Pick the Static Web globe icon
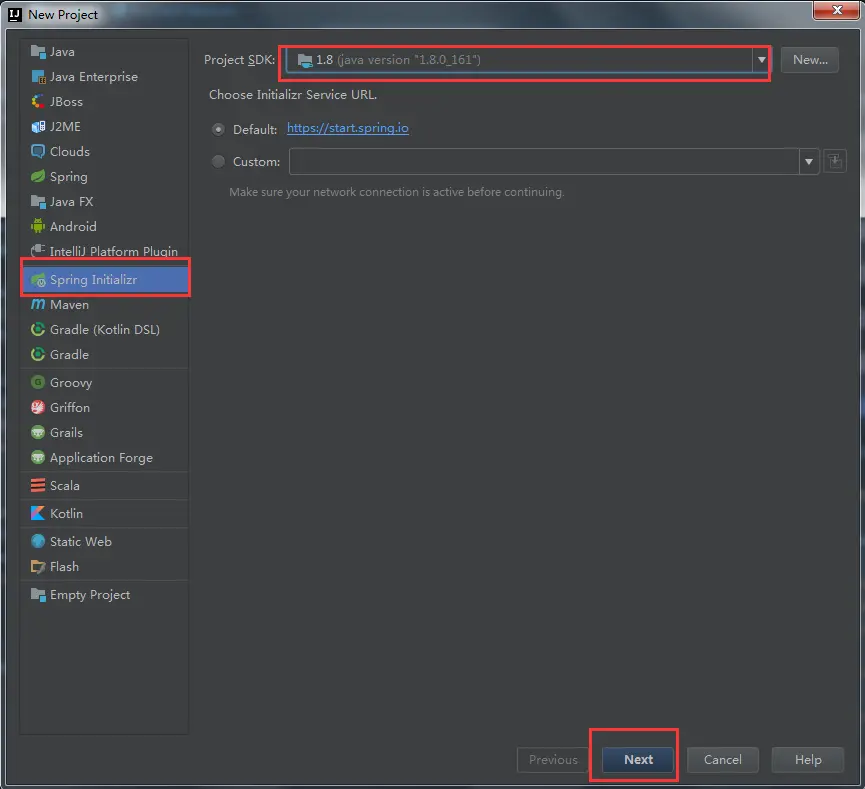The image size is (865, 789). (38, 541)
